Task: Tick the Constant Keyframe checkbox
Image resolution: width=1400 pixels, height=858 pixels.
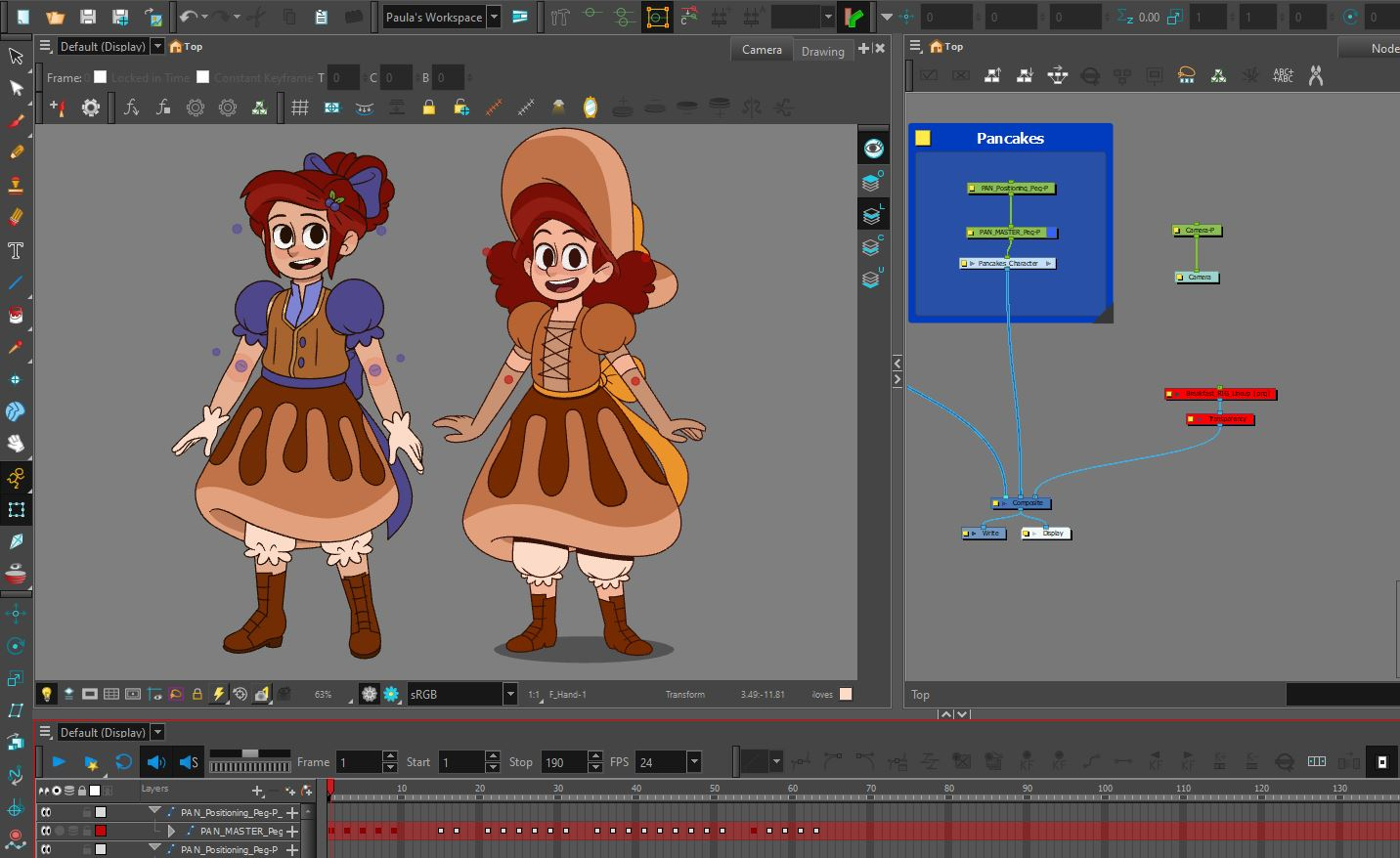Action: (202, 77)
